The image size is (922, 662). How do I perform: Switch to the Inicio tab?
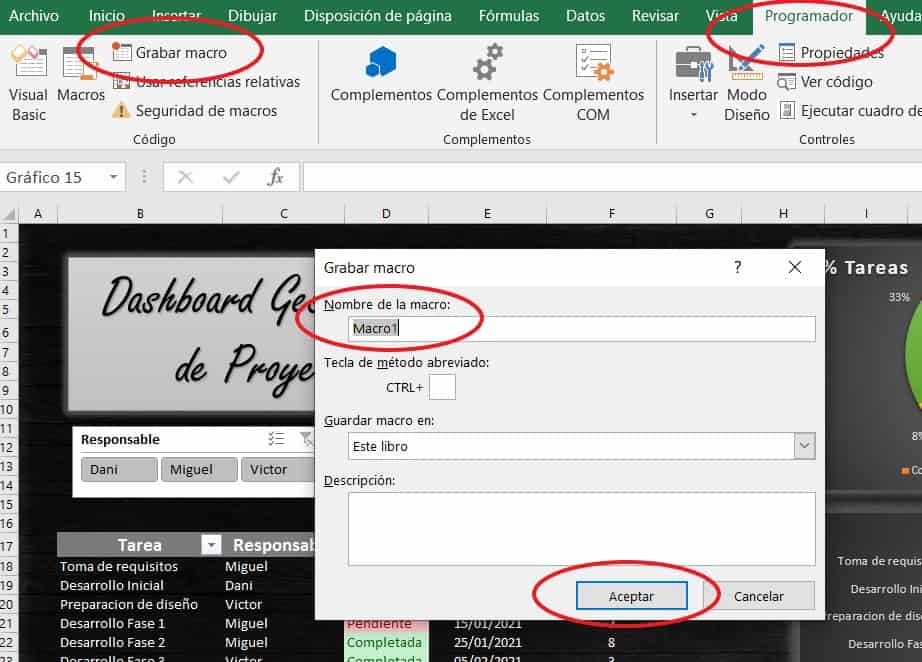point(106,16)
